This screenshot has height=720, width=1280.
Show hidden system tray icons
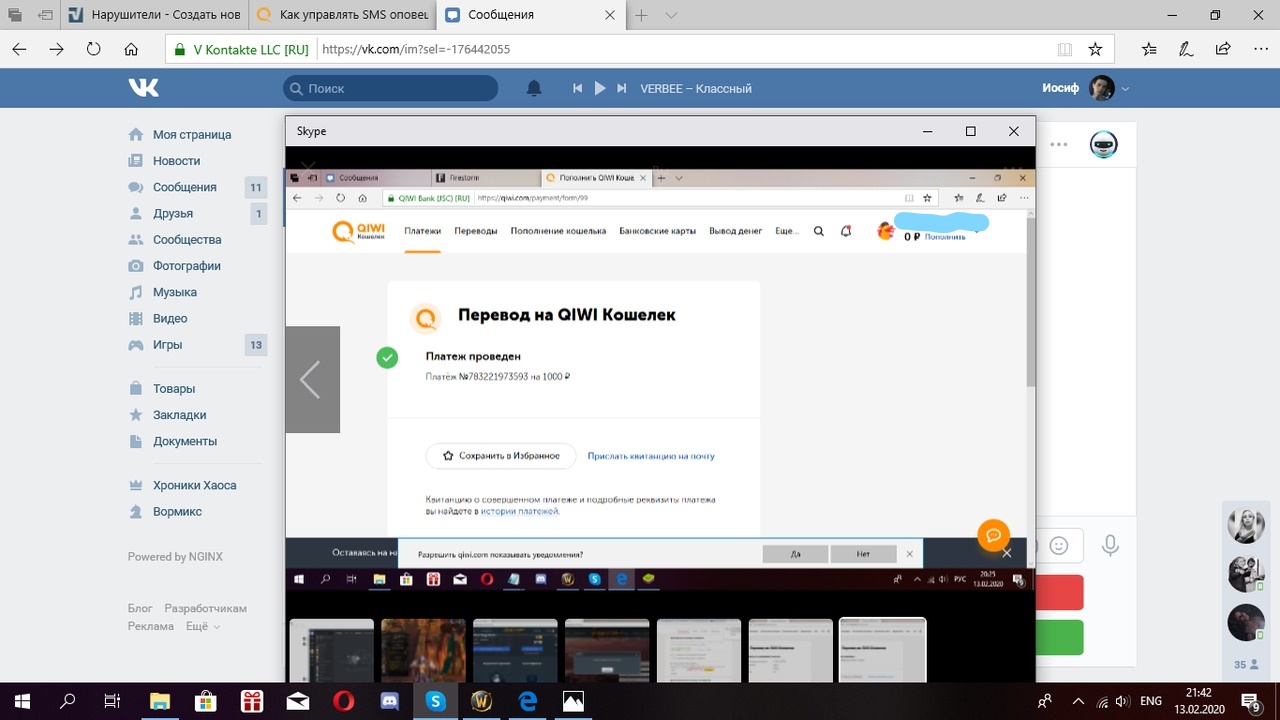(1078, 701)
